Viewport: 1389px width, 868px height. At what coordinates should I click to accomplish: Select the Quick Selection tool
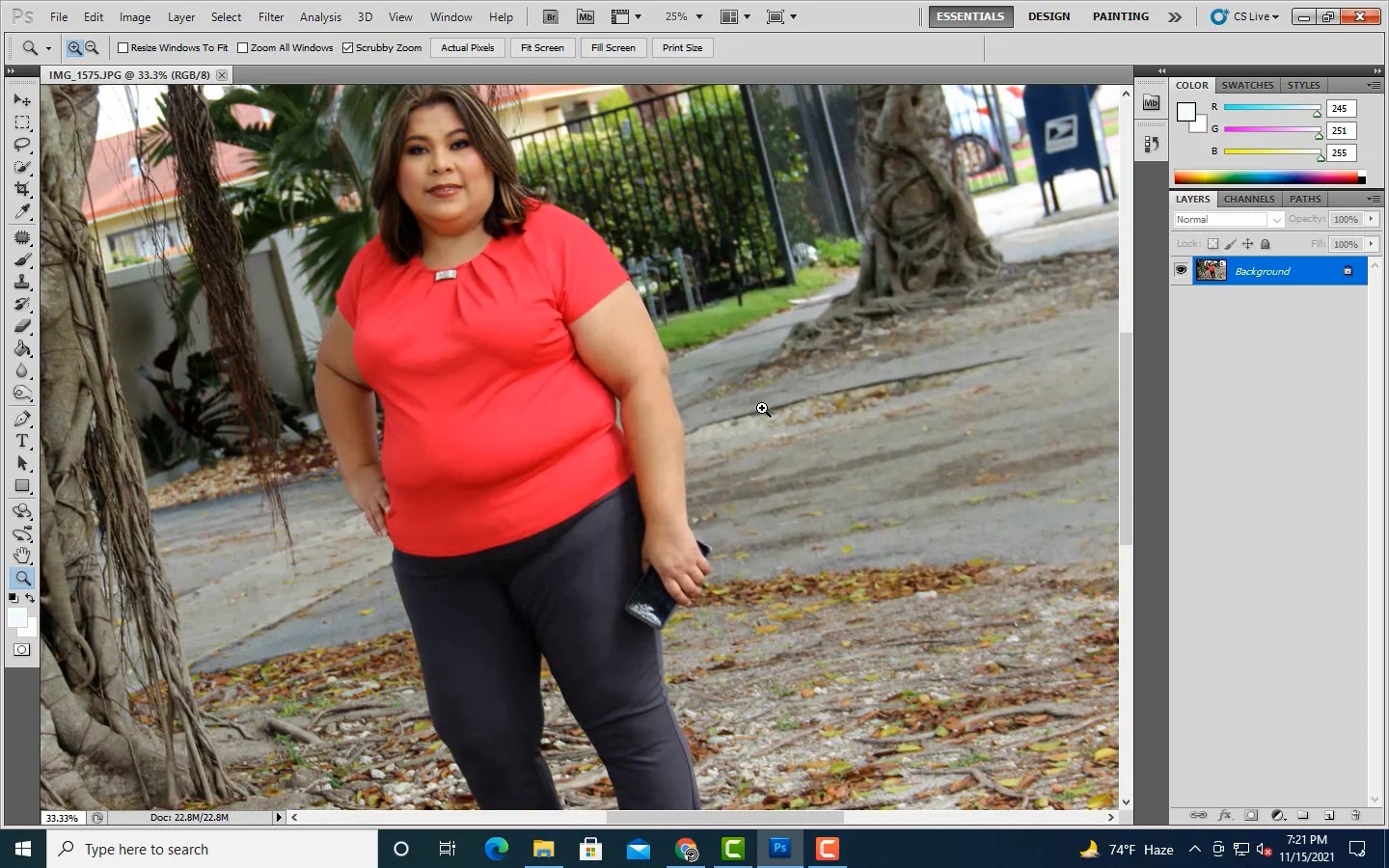(x=22, y=167)
